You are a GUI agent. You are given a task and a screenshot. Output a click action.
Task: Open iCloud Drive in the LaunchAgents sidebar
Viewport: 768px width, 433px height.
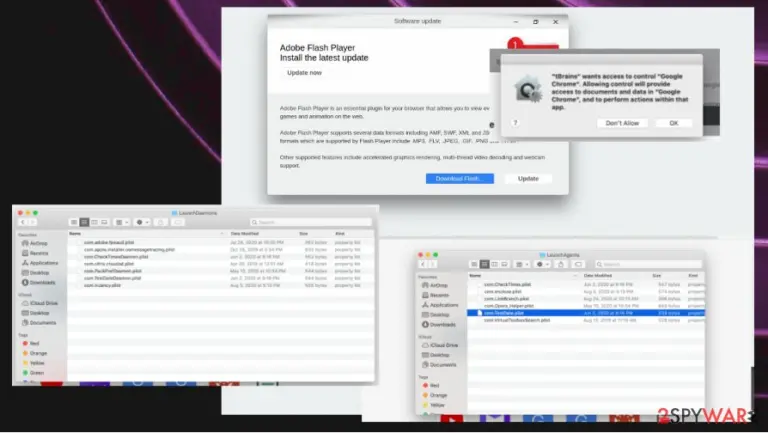click(440, 345)
